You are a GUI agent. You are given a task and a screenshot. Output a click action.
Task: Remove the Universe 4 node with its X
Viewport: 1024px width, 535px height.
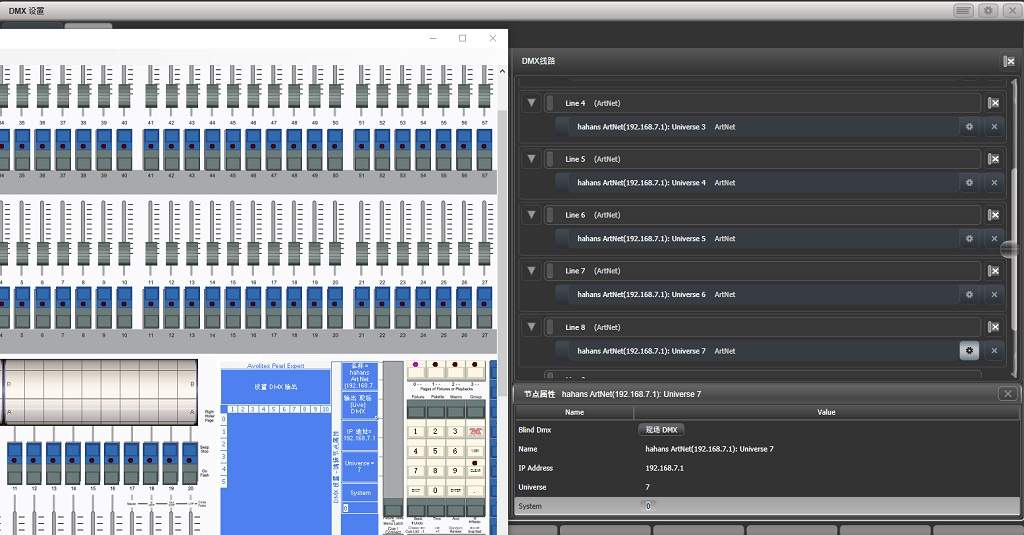pos(994,183)
